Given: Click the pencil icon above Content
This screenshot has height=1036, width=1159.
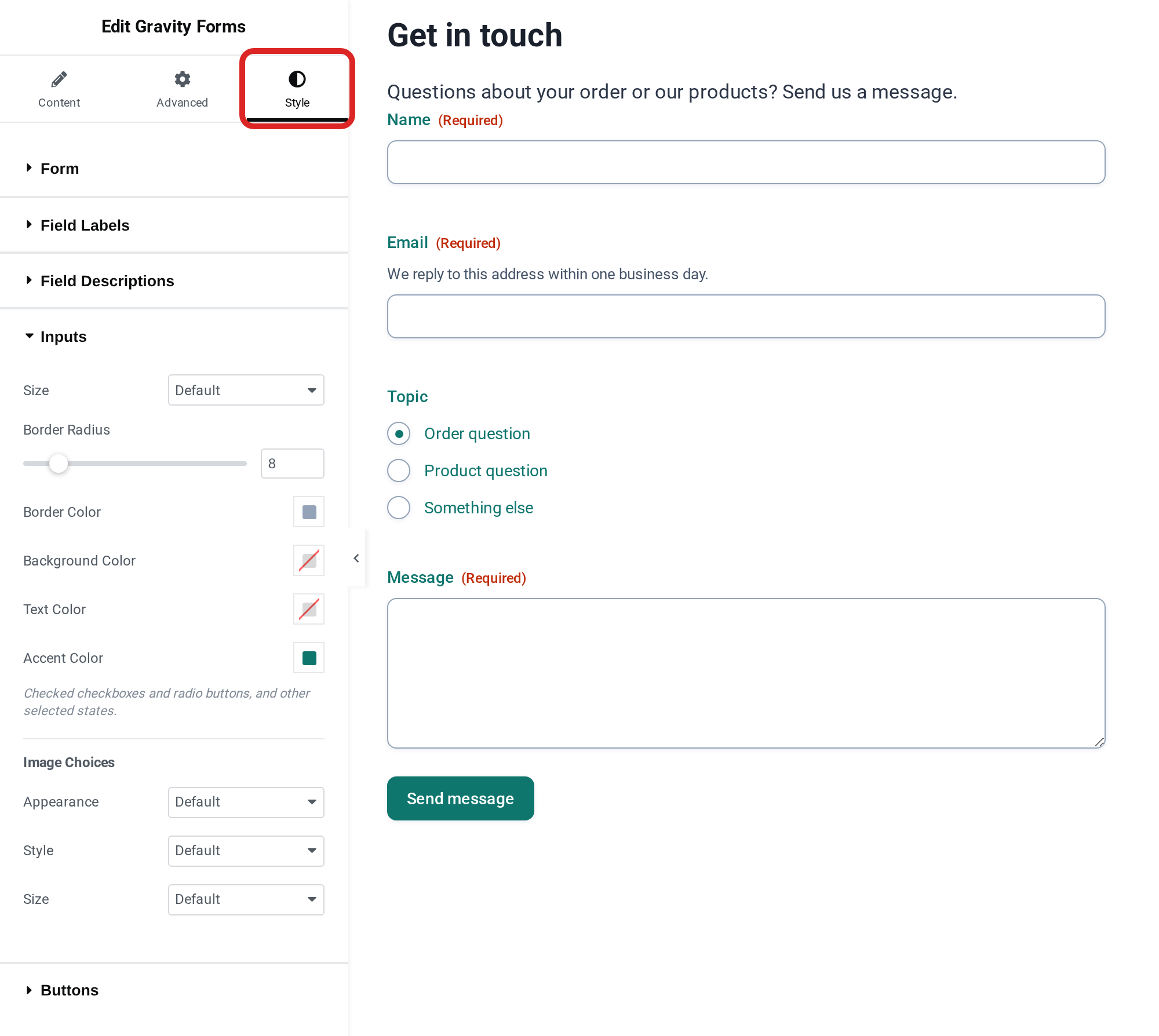Looking at the screenshot, I should click(59, 79).
